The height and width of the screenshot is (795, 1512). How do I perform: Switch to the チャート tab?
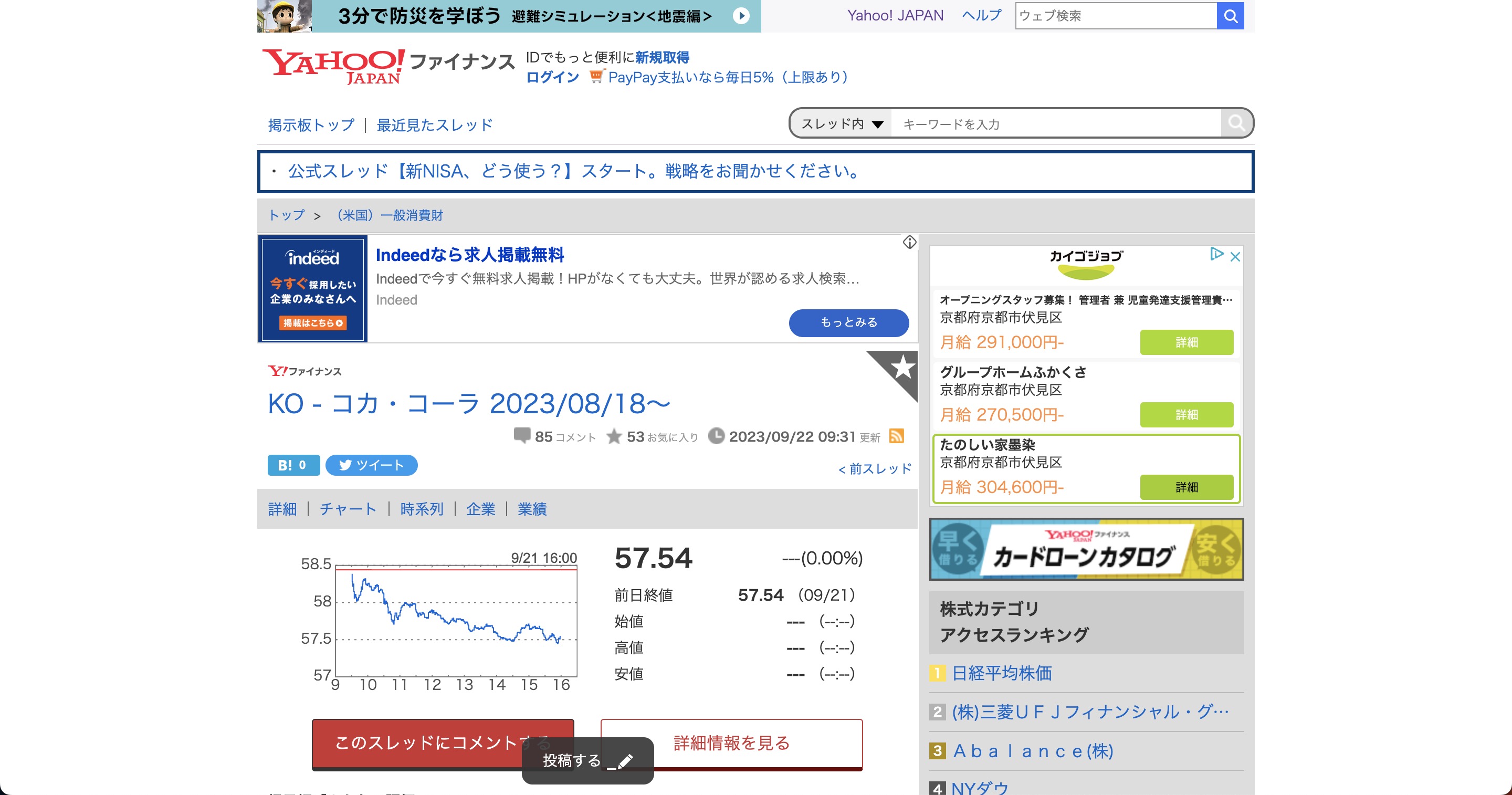point(348,509)
